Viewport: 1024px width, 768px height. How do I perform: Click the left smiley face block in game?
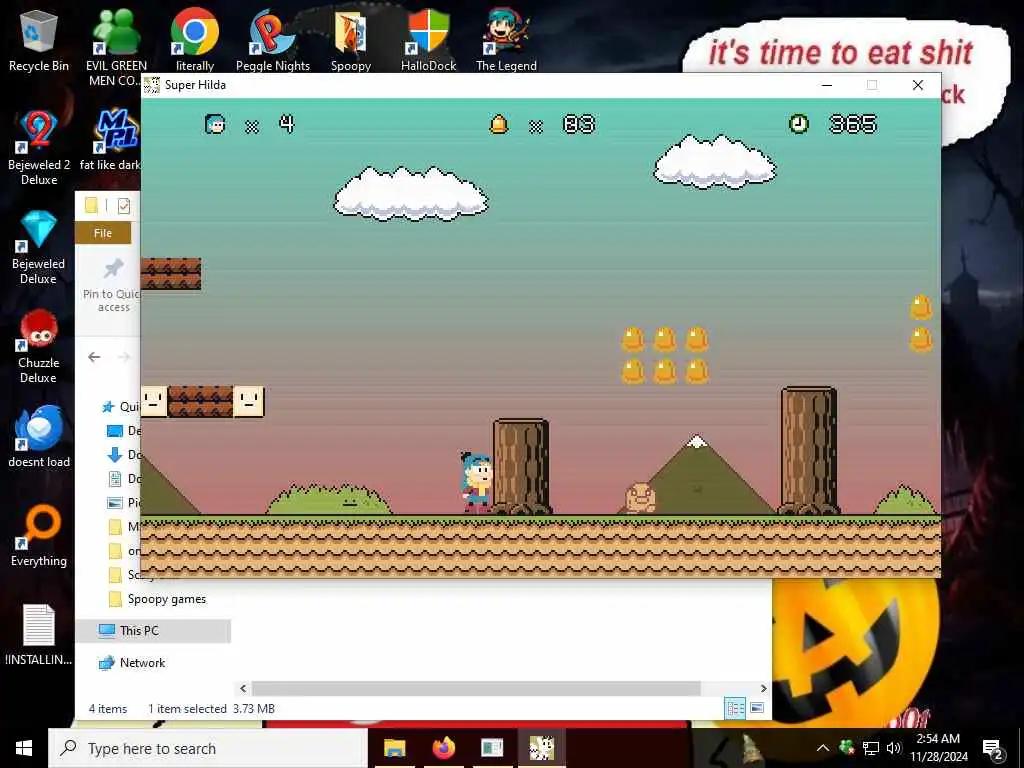tap(154, 401)
